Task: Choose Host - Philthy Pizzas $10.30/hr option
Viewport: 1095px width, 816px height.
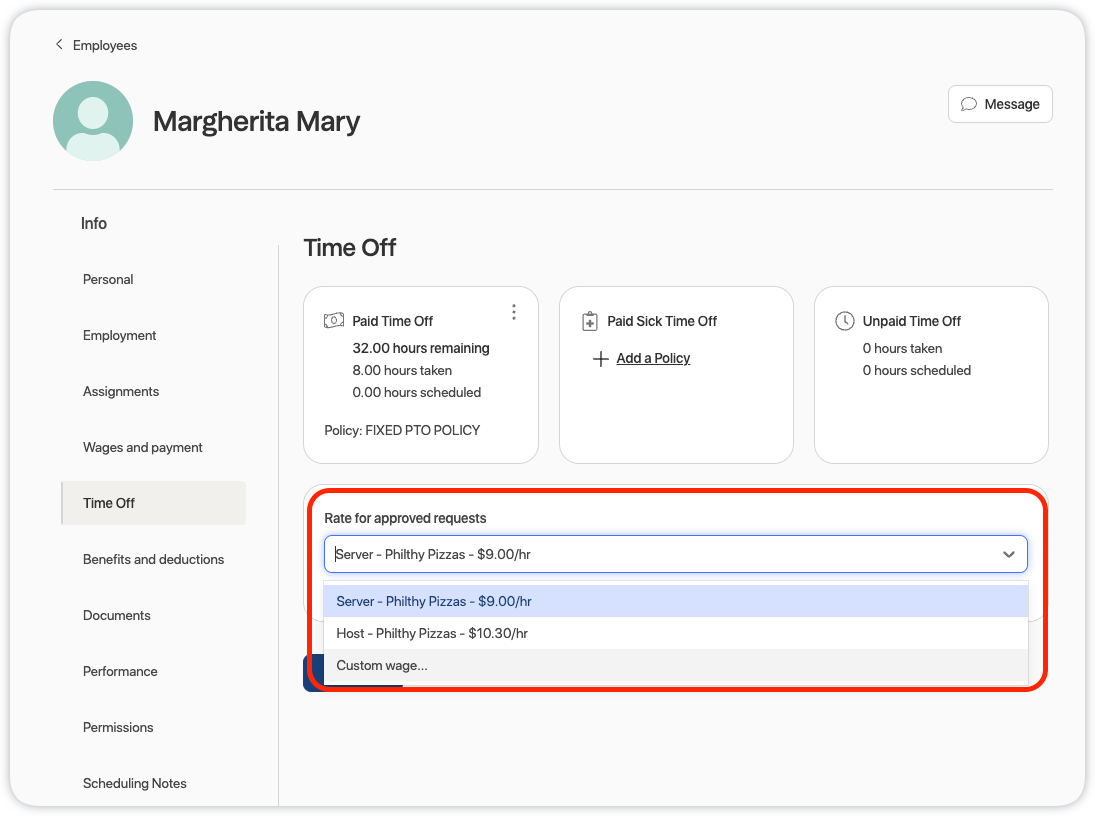Action: tap(432, 633)
